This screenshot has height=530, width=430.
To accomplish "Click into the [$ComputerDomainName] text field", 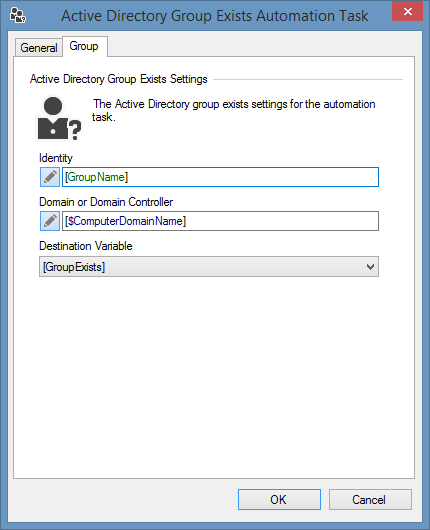I will tap(220, 221).
